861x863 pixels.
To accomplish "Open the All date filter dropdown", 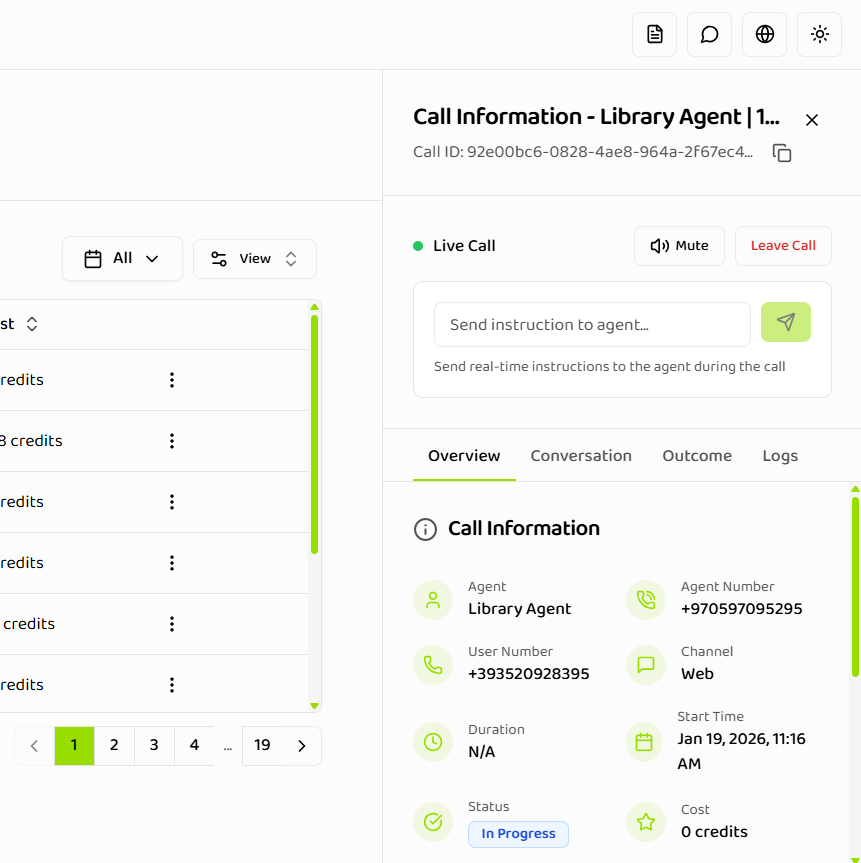I will pyautogui.click(x=122, y=258).
